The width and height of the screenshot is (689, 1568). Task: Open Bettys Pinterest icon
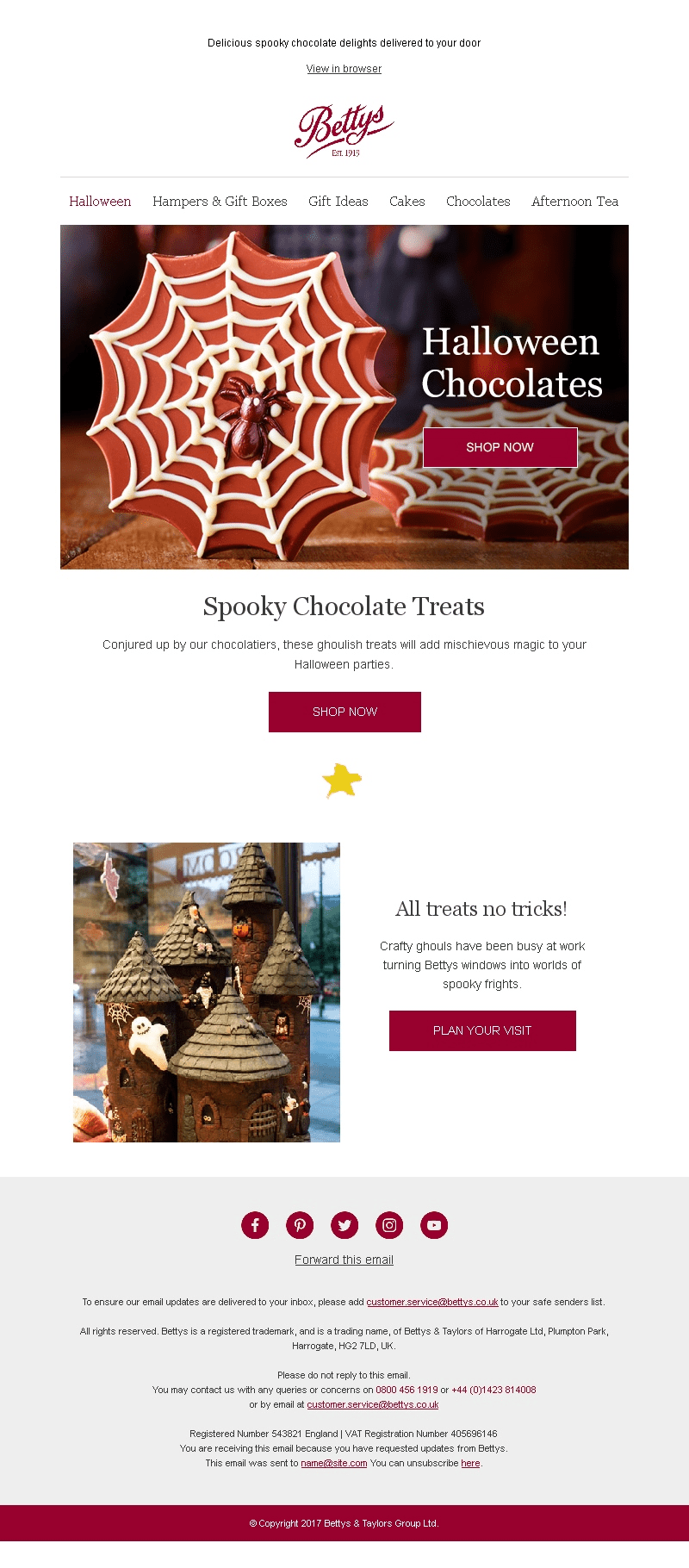click(300, 1225)
